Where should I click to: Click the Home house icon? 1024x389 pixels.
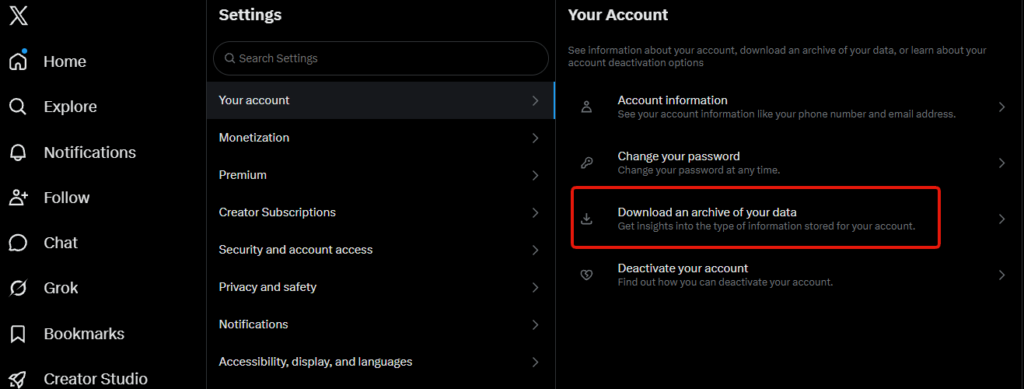[x=18, y=61]
